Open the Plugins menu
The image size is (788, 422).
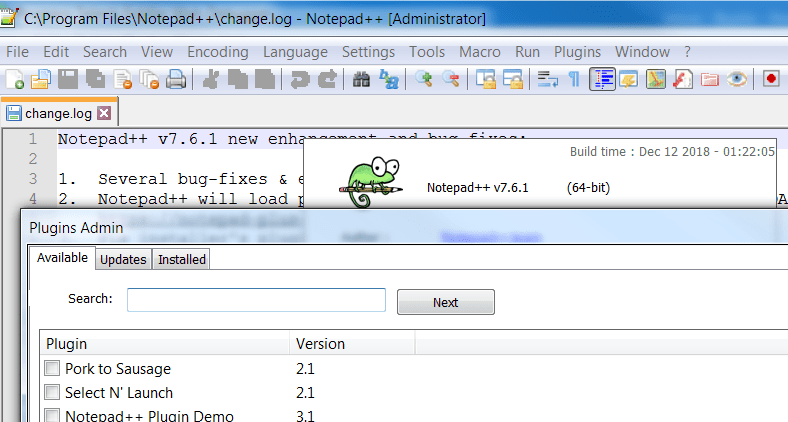577,52
